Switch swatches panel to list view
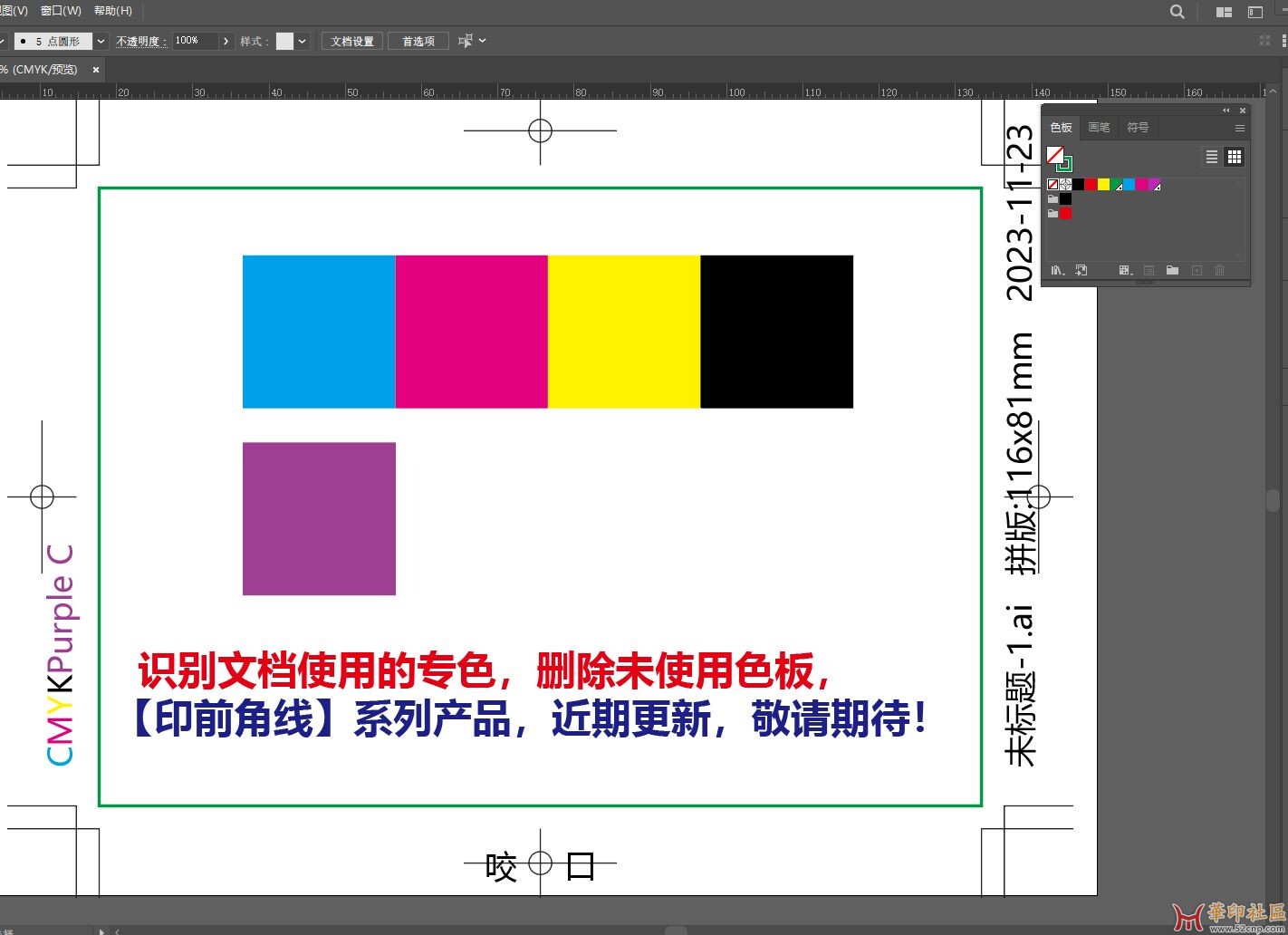The width and height of the screenshot is (1288, 935). 1212,157
